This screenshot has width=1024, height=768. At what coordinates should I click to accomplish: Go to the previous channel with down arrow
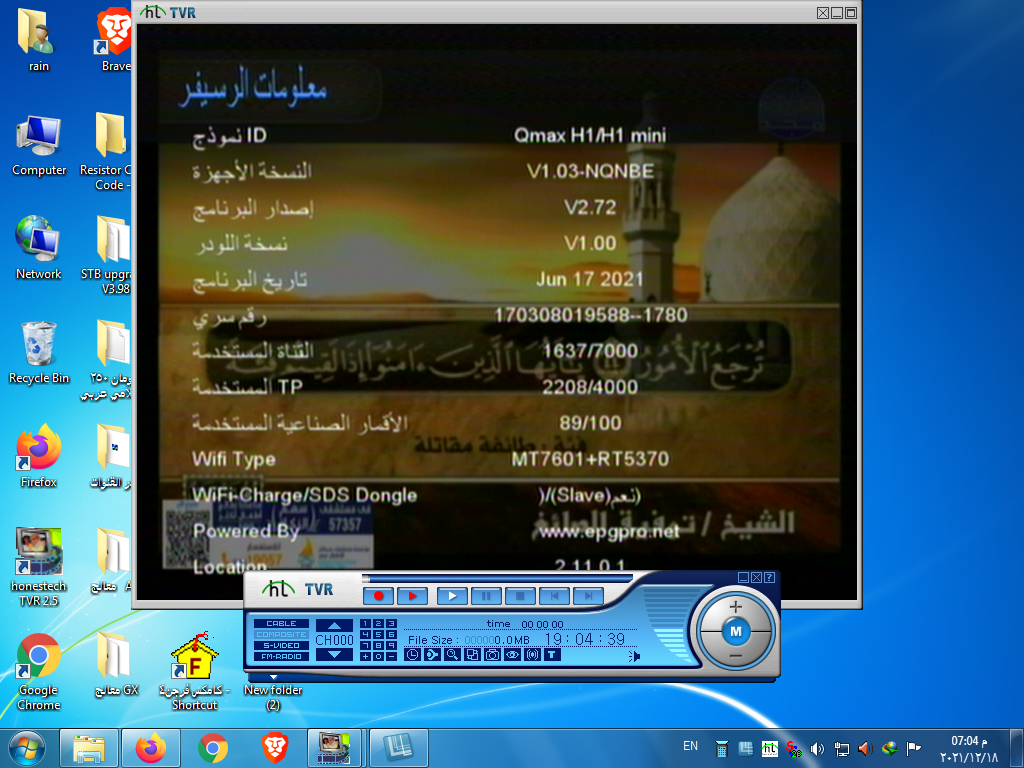(334, 654)
